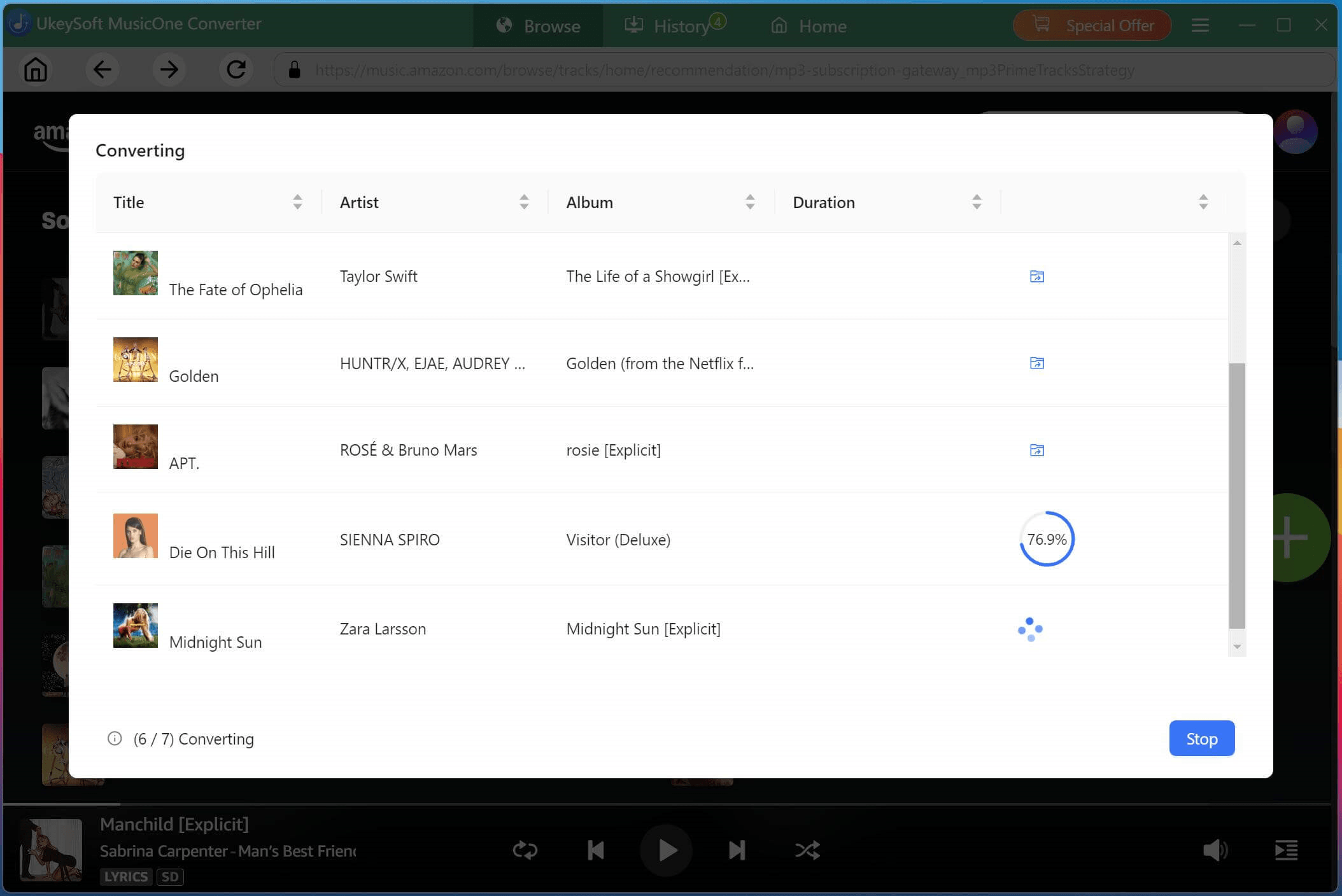
Task: Click the SD quality badge
Action: pyautogui.click(x=170, y=876)
